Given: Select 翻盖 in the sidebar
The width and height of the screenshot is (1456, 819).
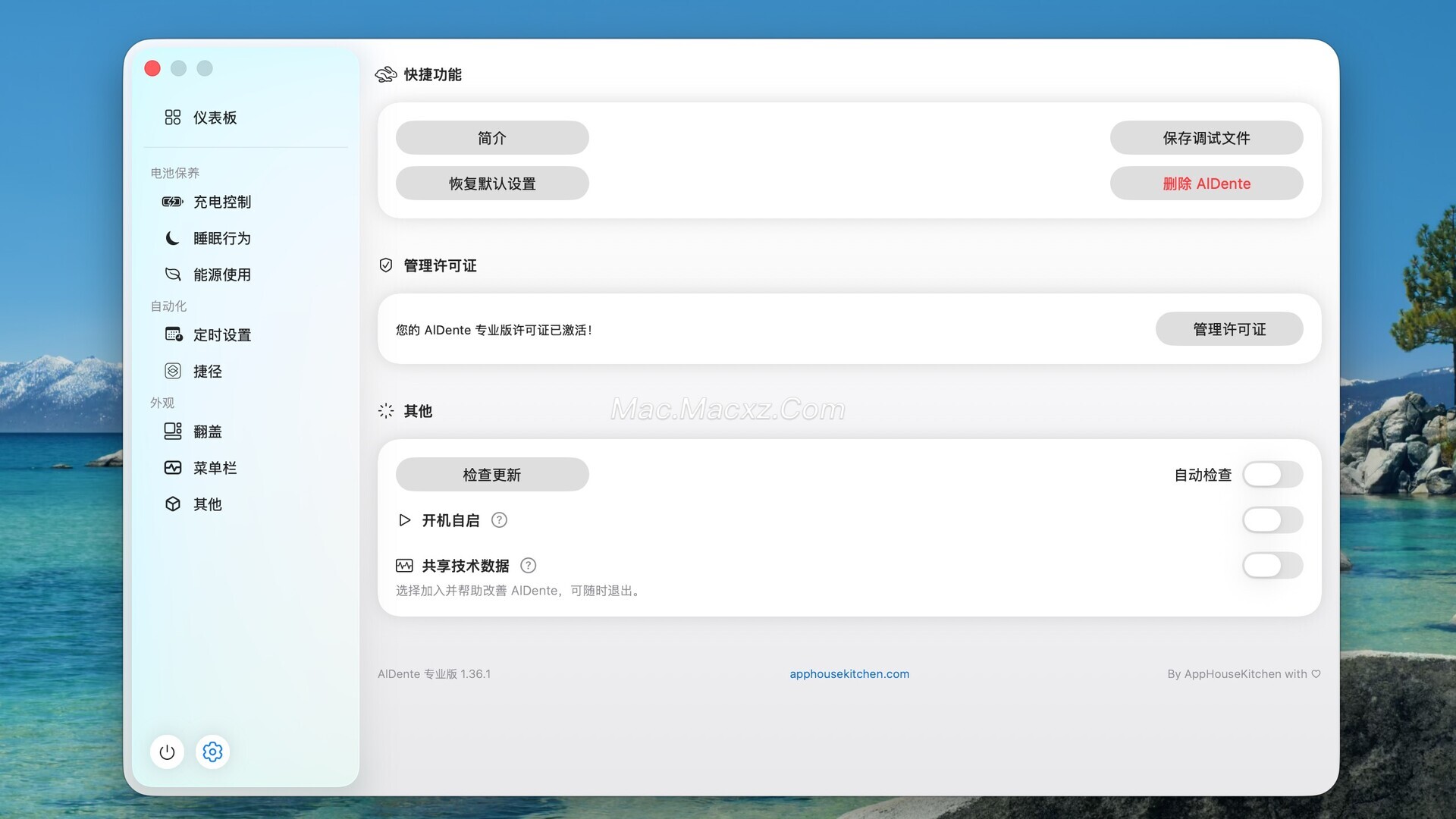Looking at the screenshot, I should click(207, 431).
